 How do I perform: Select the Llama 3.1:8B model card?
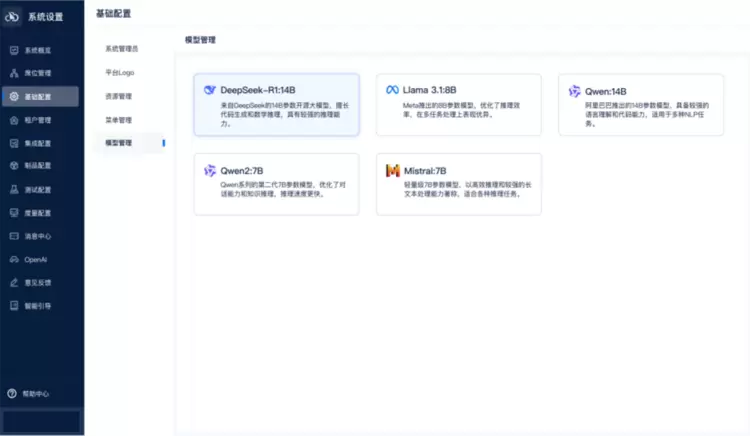[x=458, y=105]
